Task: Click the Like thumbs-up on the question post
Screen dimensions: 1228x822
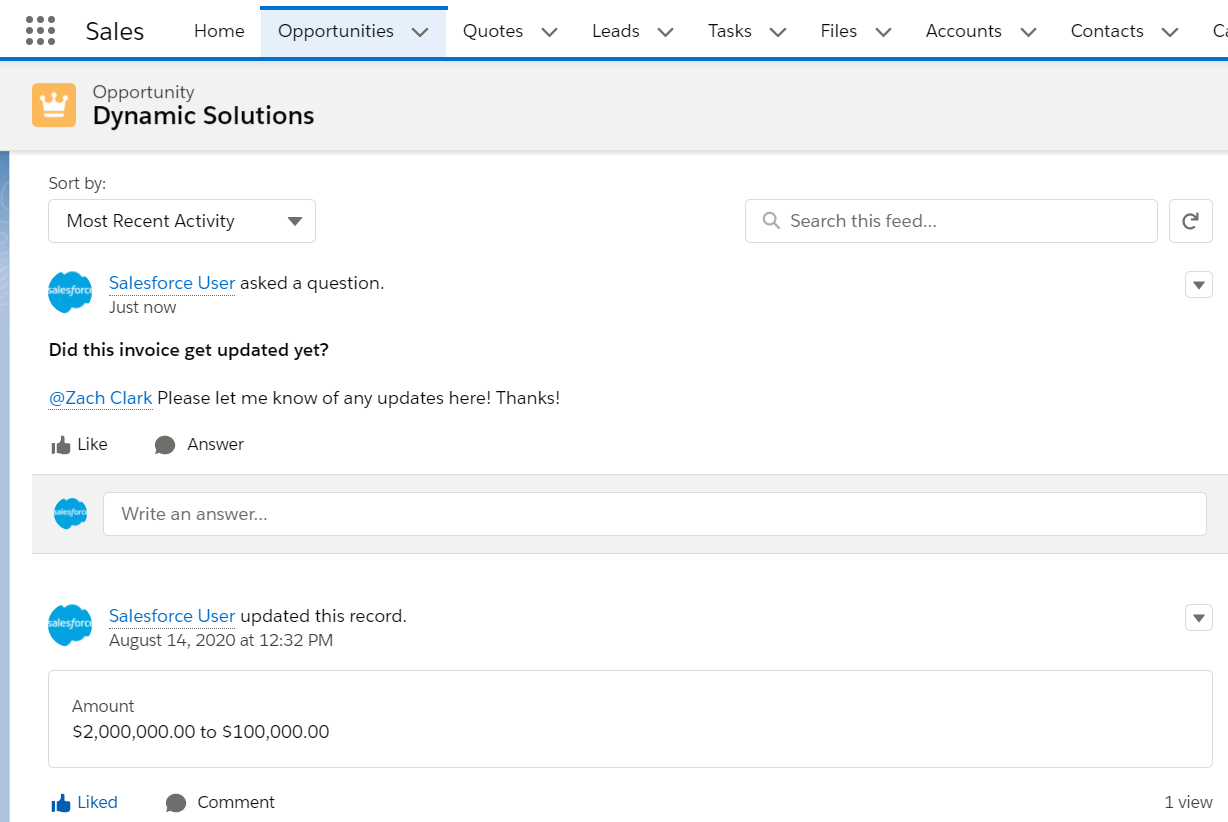Action: point(61,445)
